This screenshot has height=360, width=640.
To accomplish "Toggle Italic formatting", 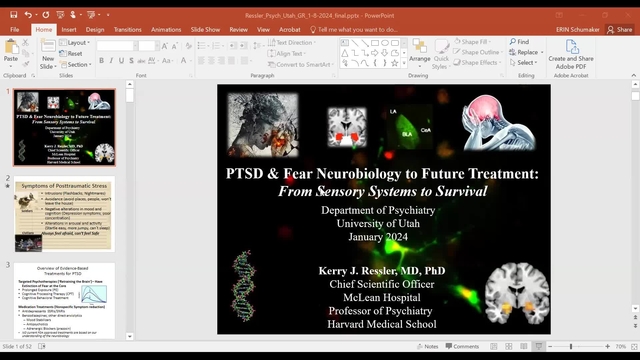I will [x=111, y=61].
